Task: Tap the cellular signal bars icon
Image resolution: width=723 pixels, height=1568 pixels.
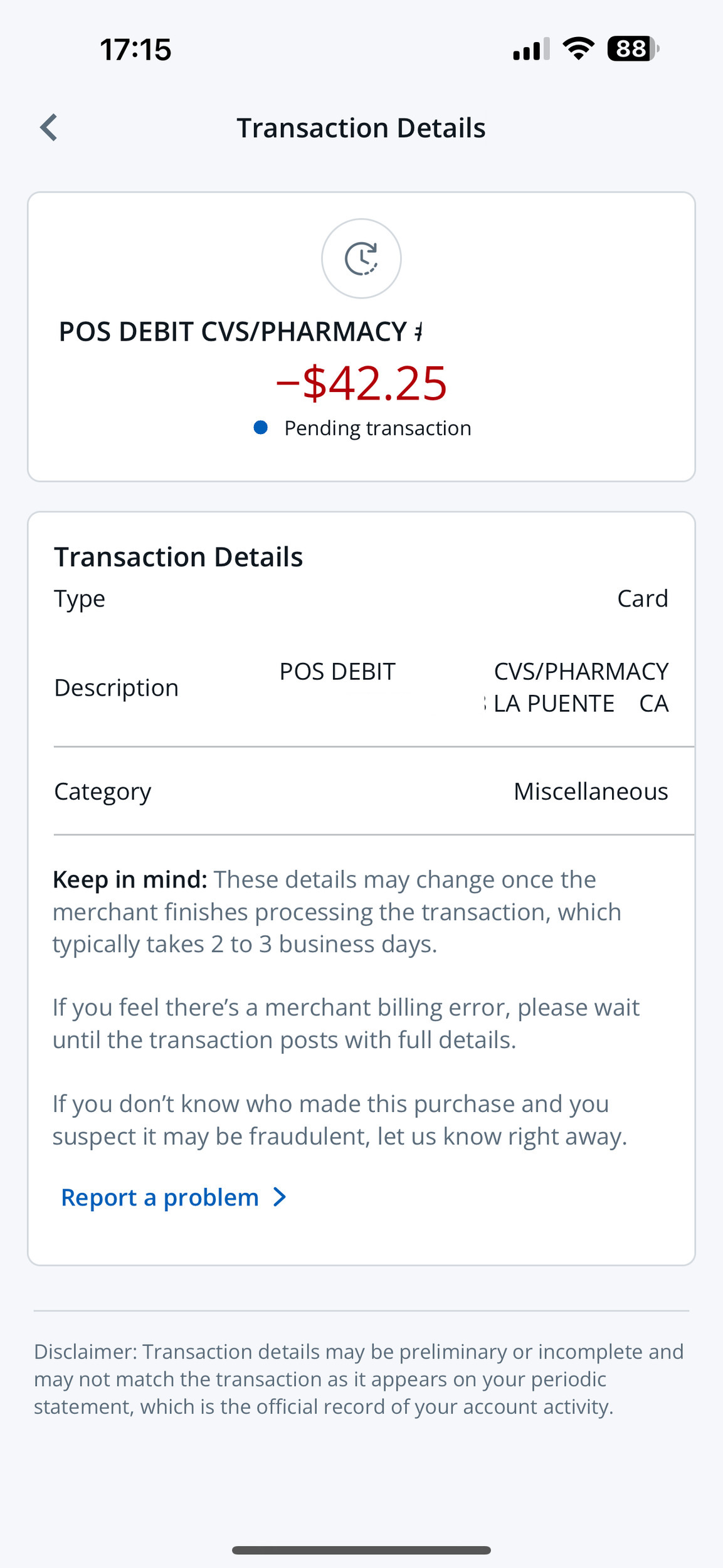Action: [x=531, y=49]
